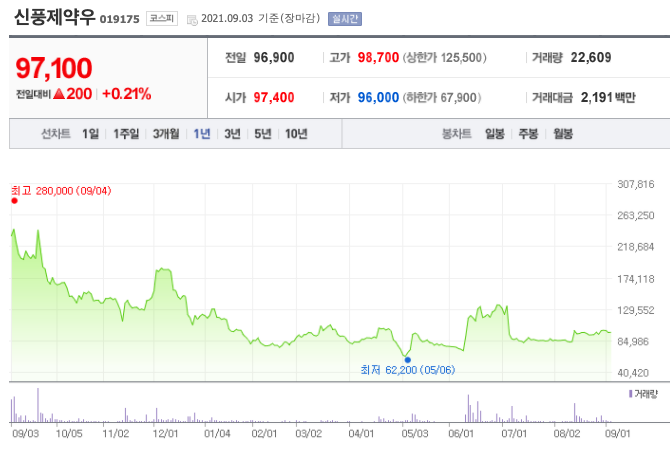The image size is (670, 457).
Task: Click the +0.21% change rate
Action: coord(126,94)
